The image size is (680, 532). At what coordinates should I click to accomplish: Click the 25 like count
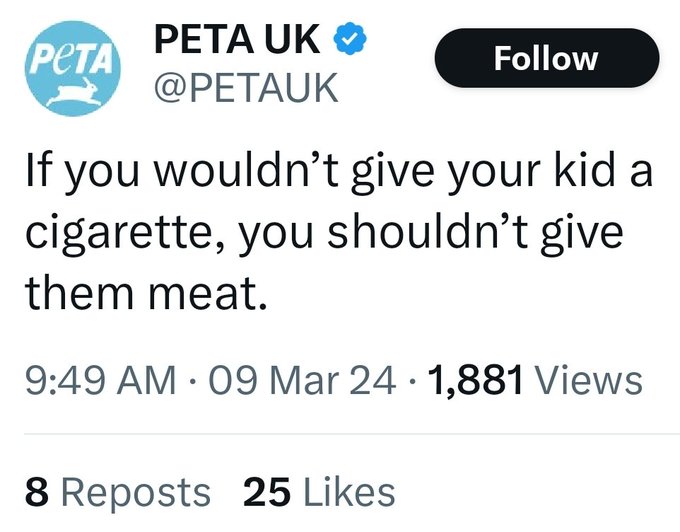pos(265,492)
